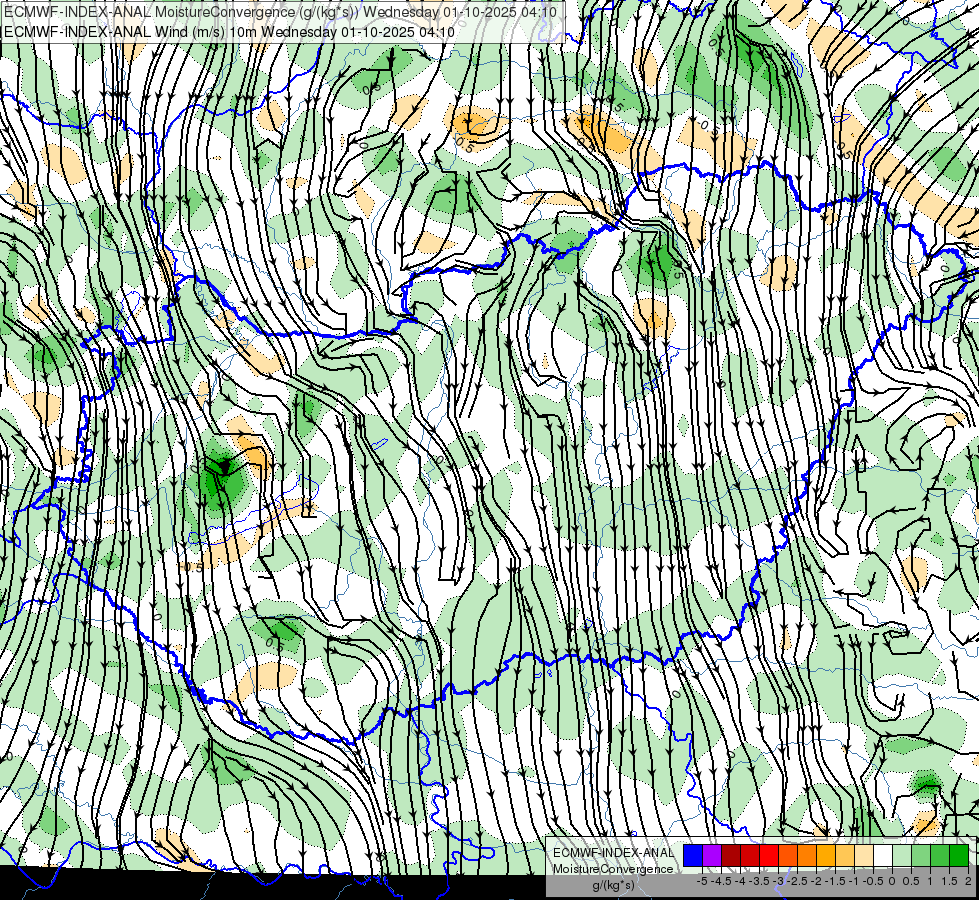Select the red swatch between -4 and -3.5
Screen dimensions: 979x900
coord(750,855)
